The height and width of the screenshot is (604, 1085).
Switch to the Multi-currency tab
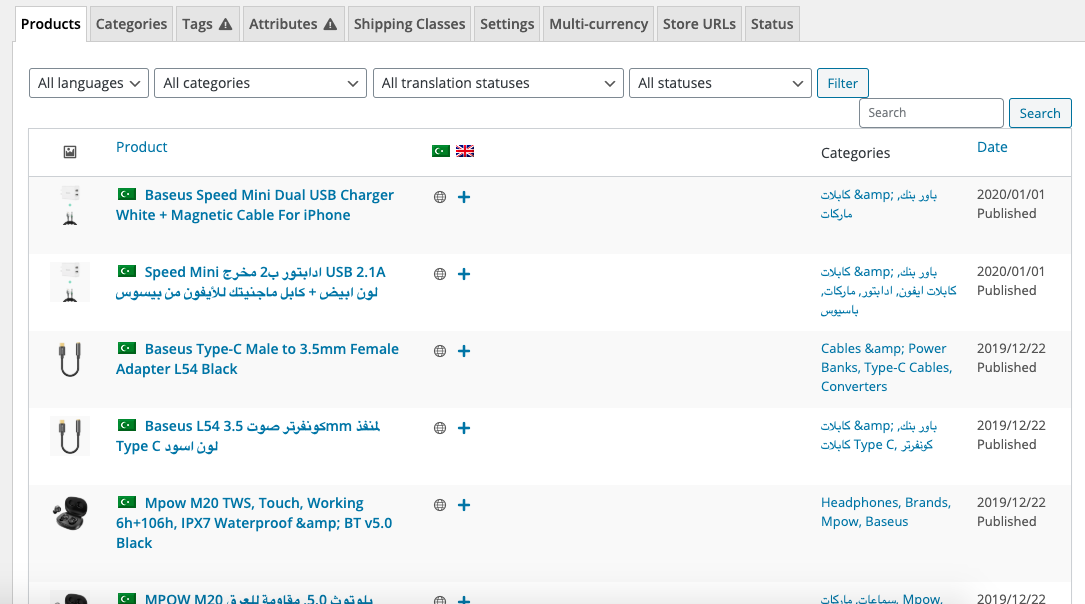(598, 24)
